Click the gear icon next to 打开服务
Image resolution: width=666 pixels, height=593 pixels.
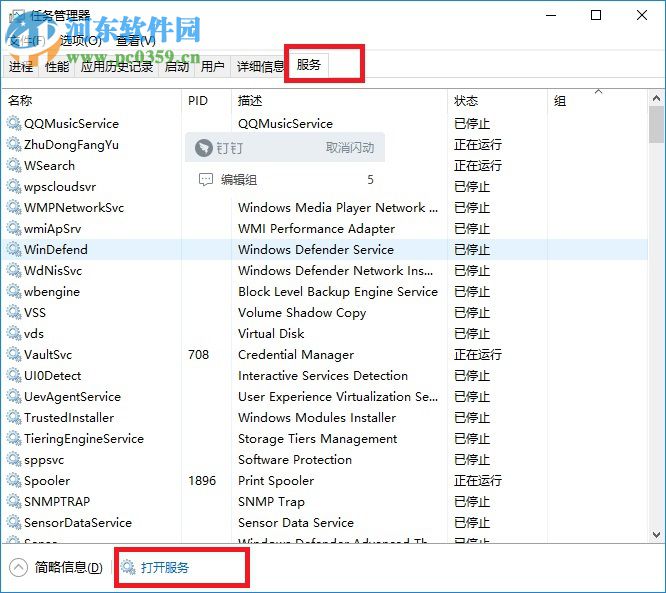click(127, 567)
